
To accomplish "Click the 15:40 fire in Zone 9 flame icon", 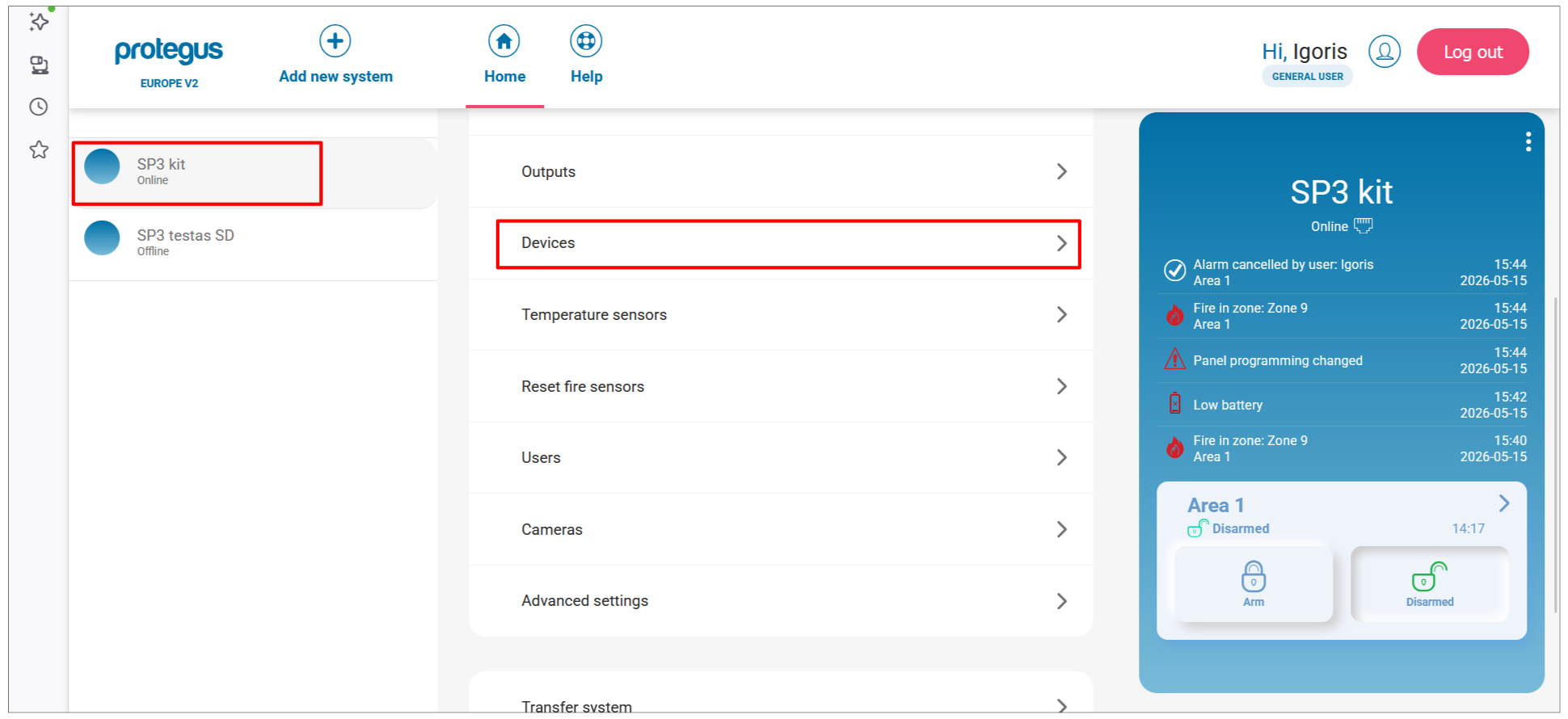I will point(1174,447).
